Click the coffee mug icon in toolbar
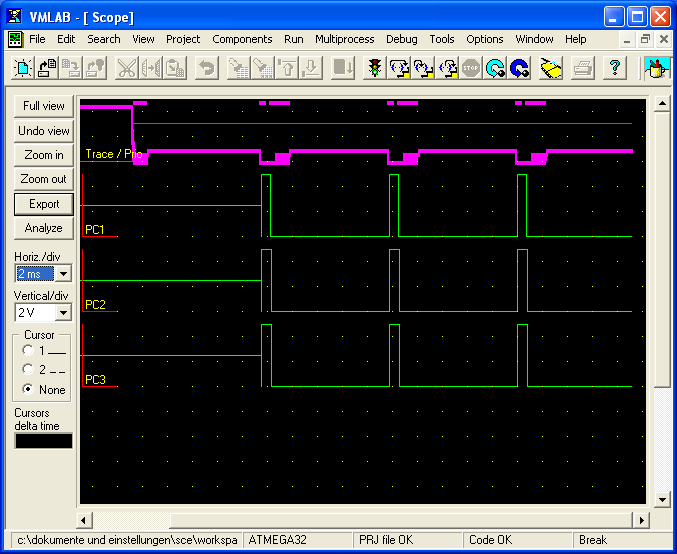The height and width of the screenshot is (554, 677). coord(656,68)
